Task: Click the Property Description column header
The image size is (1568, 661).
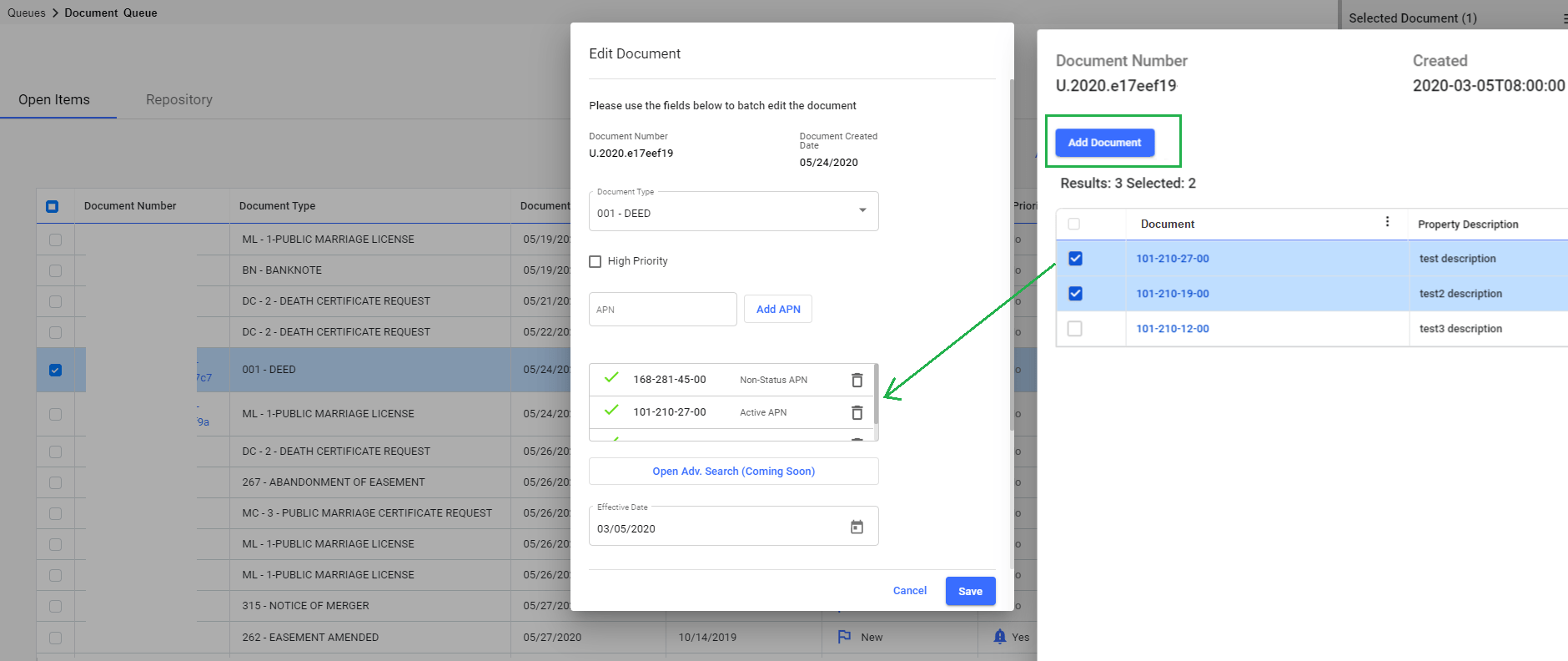Action: point(1468,225)
